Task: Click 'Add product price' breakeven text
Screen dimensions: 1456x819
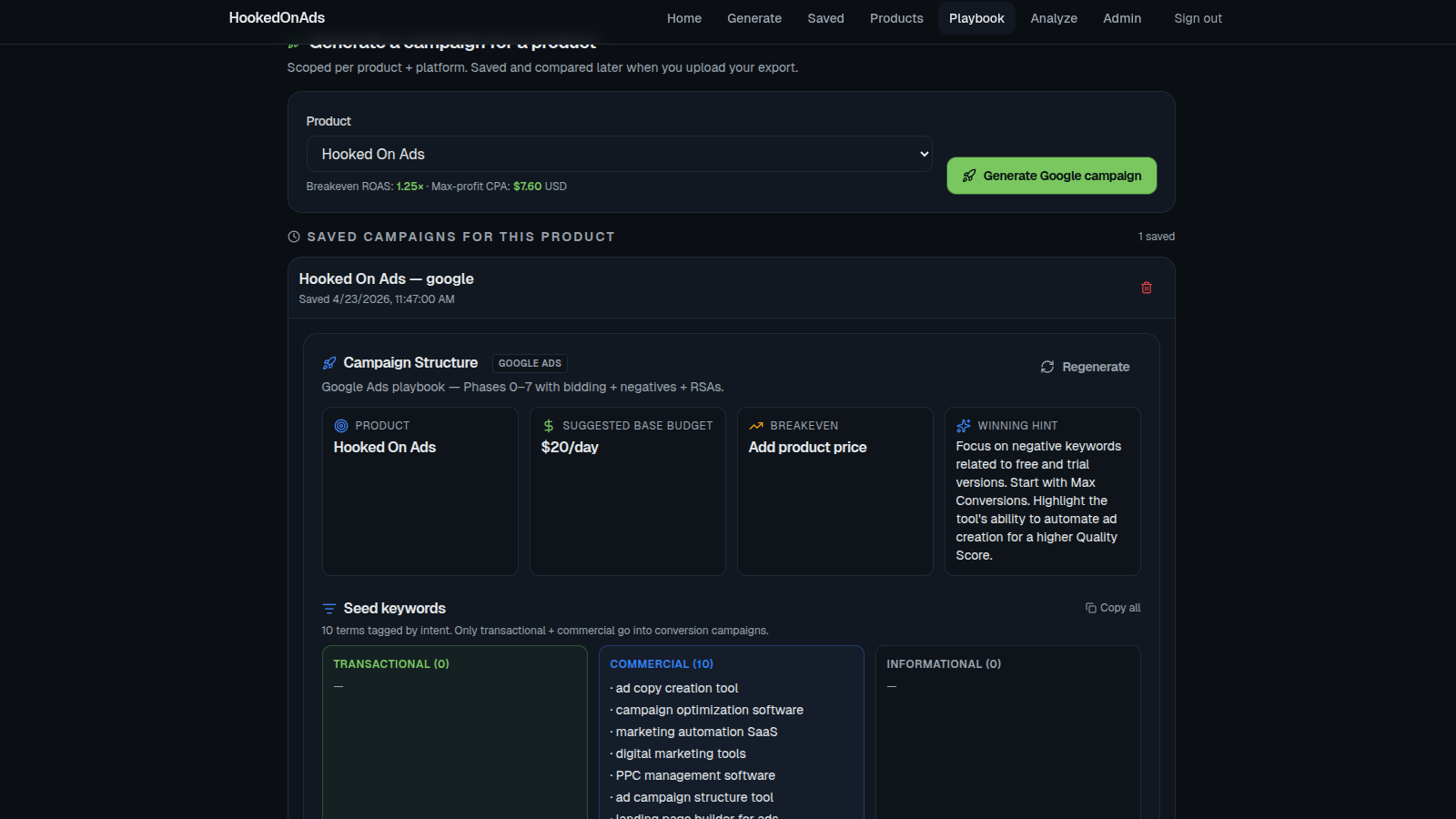Action: coord(808,448)
